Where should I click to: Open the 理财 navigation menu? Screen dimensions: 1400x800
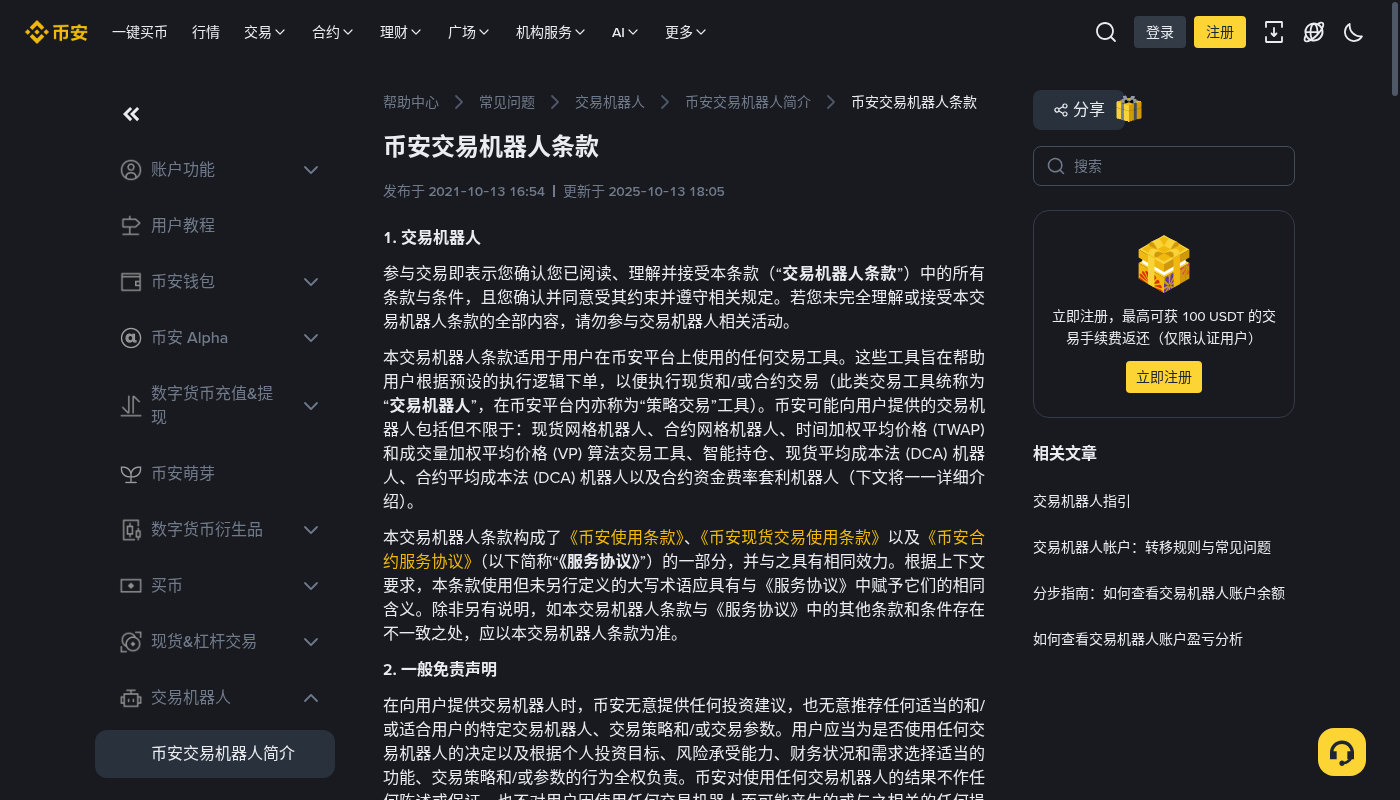point(401,32)
